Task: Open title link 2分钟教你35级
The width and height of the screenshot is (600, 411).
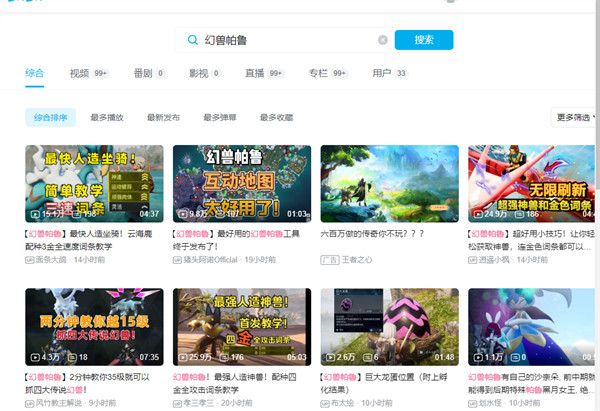Action: [x=87, y=383]
